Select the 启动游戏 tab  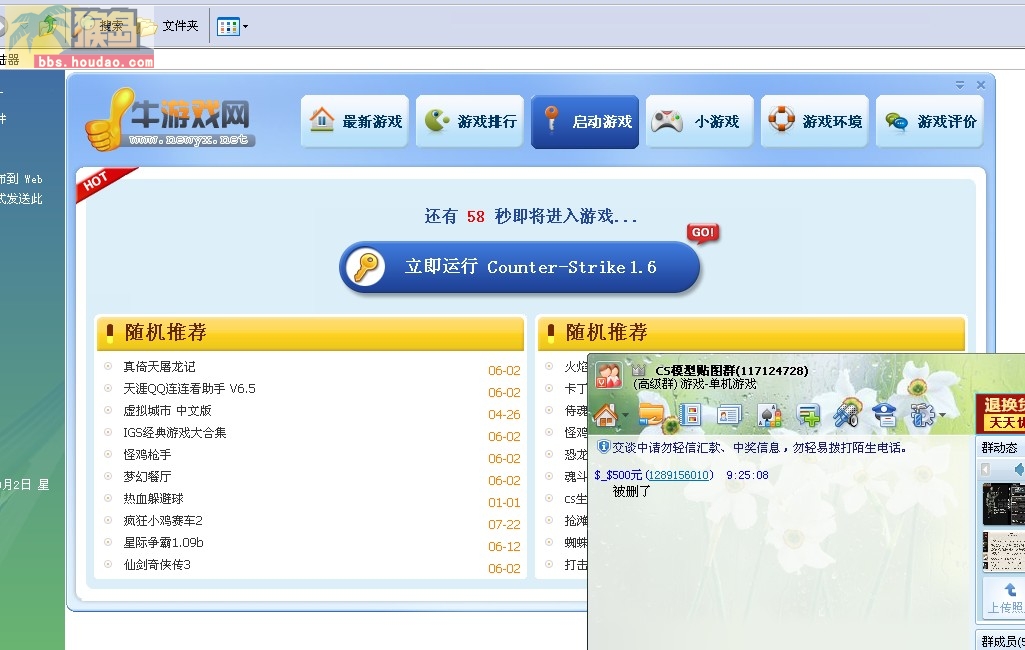(x=585, y=121)
